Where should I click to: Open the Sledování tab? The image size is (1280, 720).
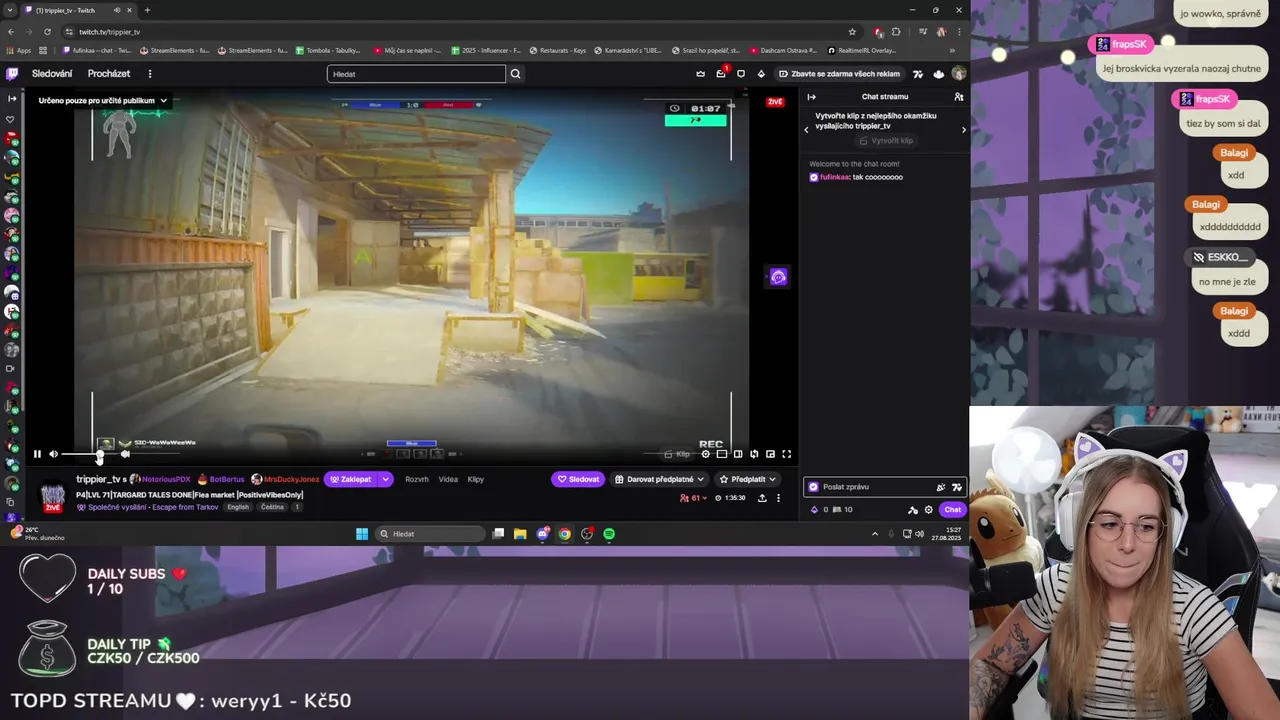(x=52, y=73)
